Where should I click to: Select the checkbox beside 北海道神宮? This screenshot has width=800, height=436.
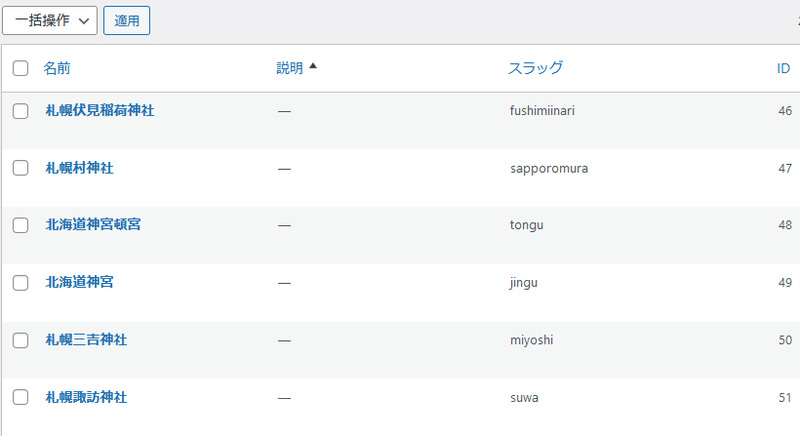(20, 283)
